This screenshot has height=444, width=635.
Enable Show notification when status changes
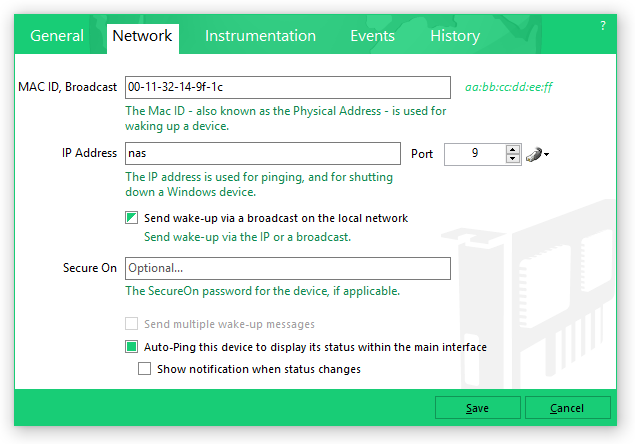[145, 369]
